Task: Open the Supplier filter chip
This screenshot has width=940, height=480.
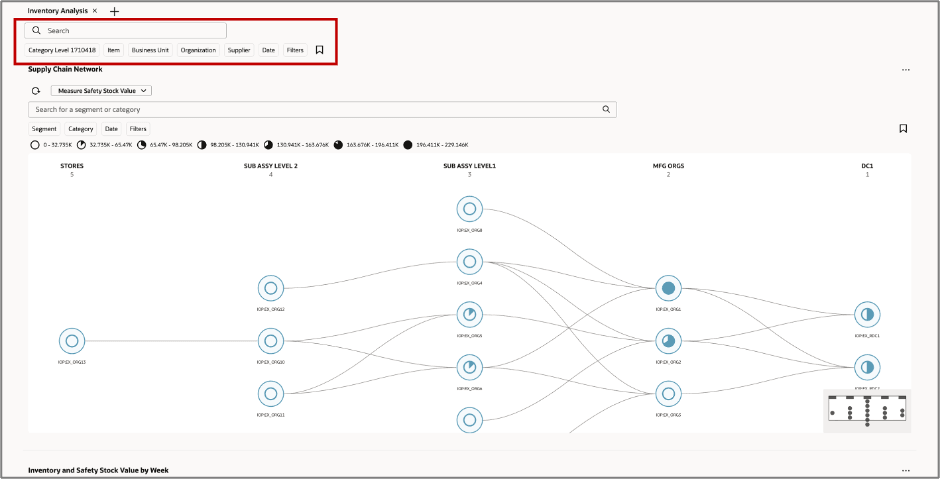Action: (x=239, y=50)
